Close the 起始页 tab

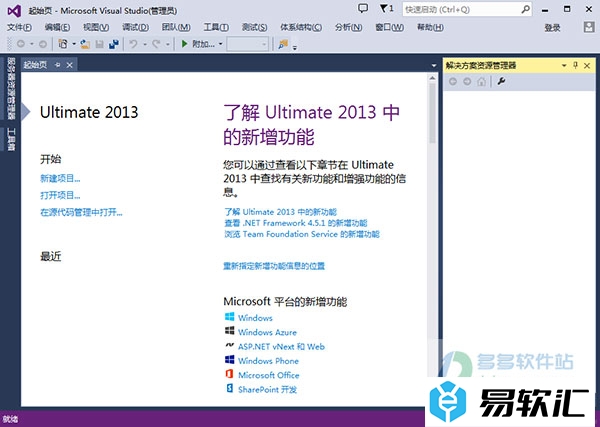click(x=69, y=65)
